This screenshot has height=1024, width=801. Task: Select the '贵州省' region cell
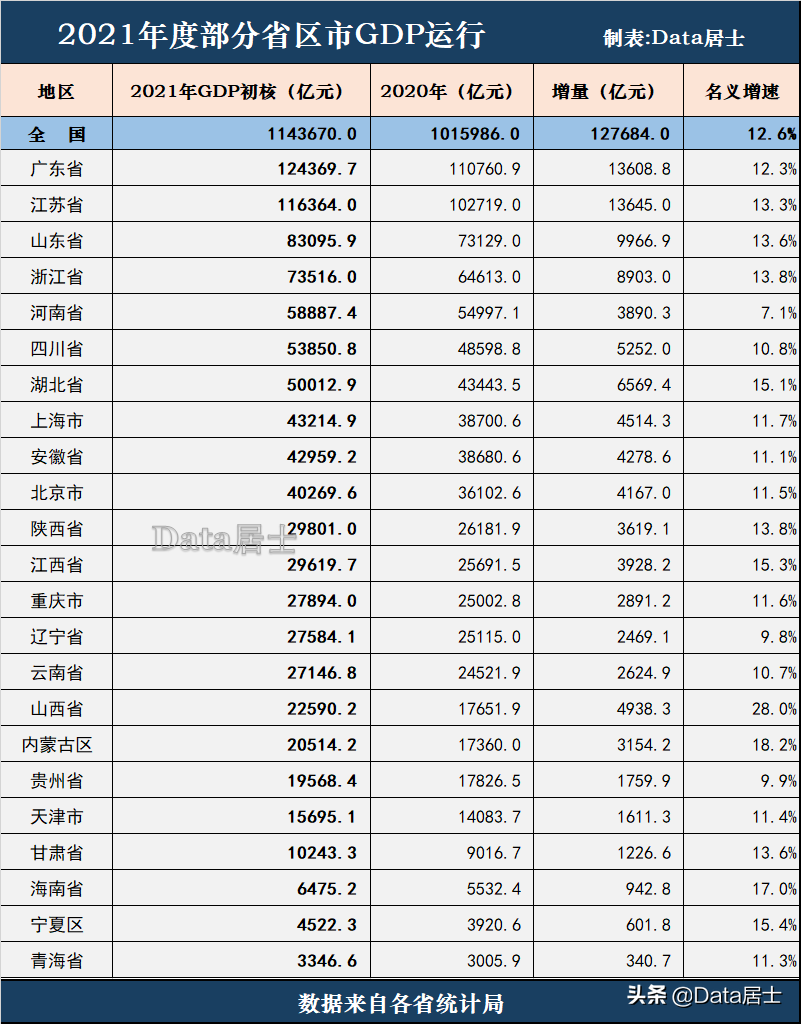57,780
